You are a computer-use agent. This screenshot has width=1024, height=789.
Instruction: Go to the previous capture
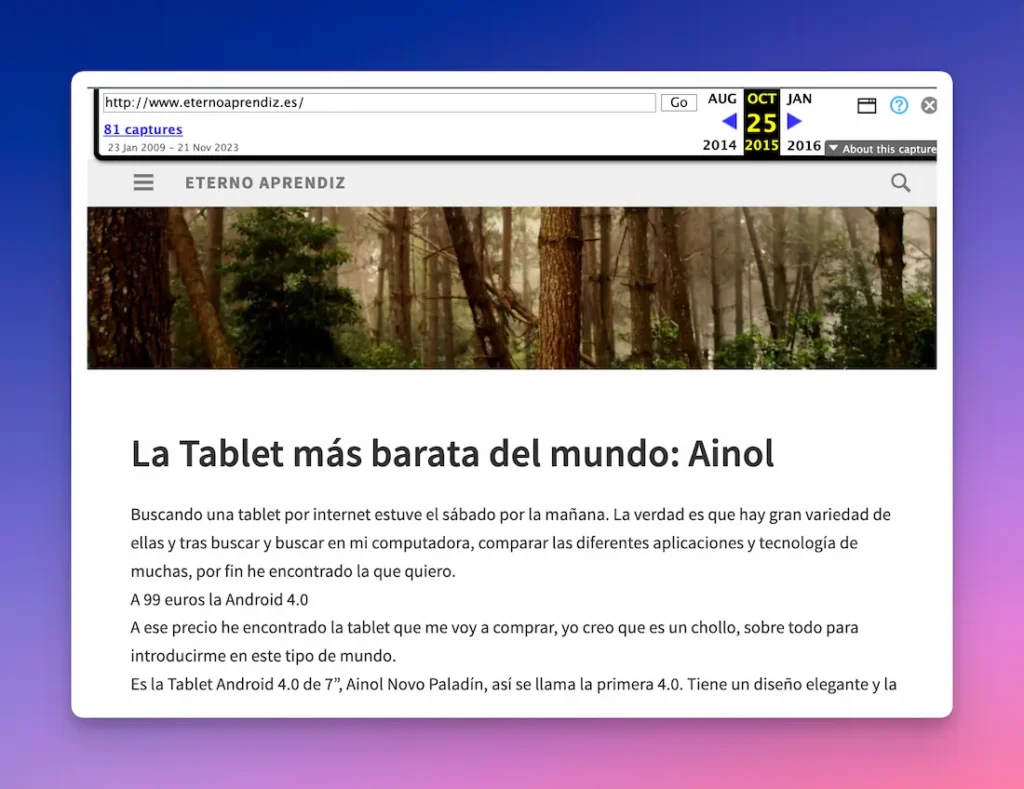(729, 120)
